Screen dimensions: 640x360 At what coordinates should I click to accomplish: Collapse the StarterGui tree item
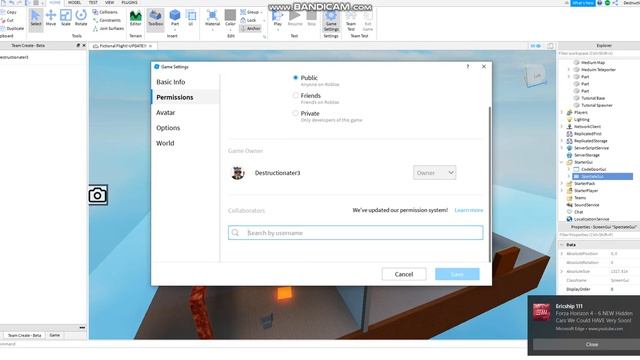562,162
